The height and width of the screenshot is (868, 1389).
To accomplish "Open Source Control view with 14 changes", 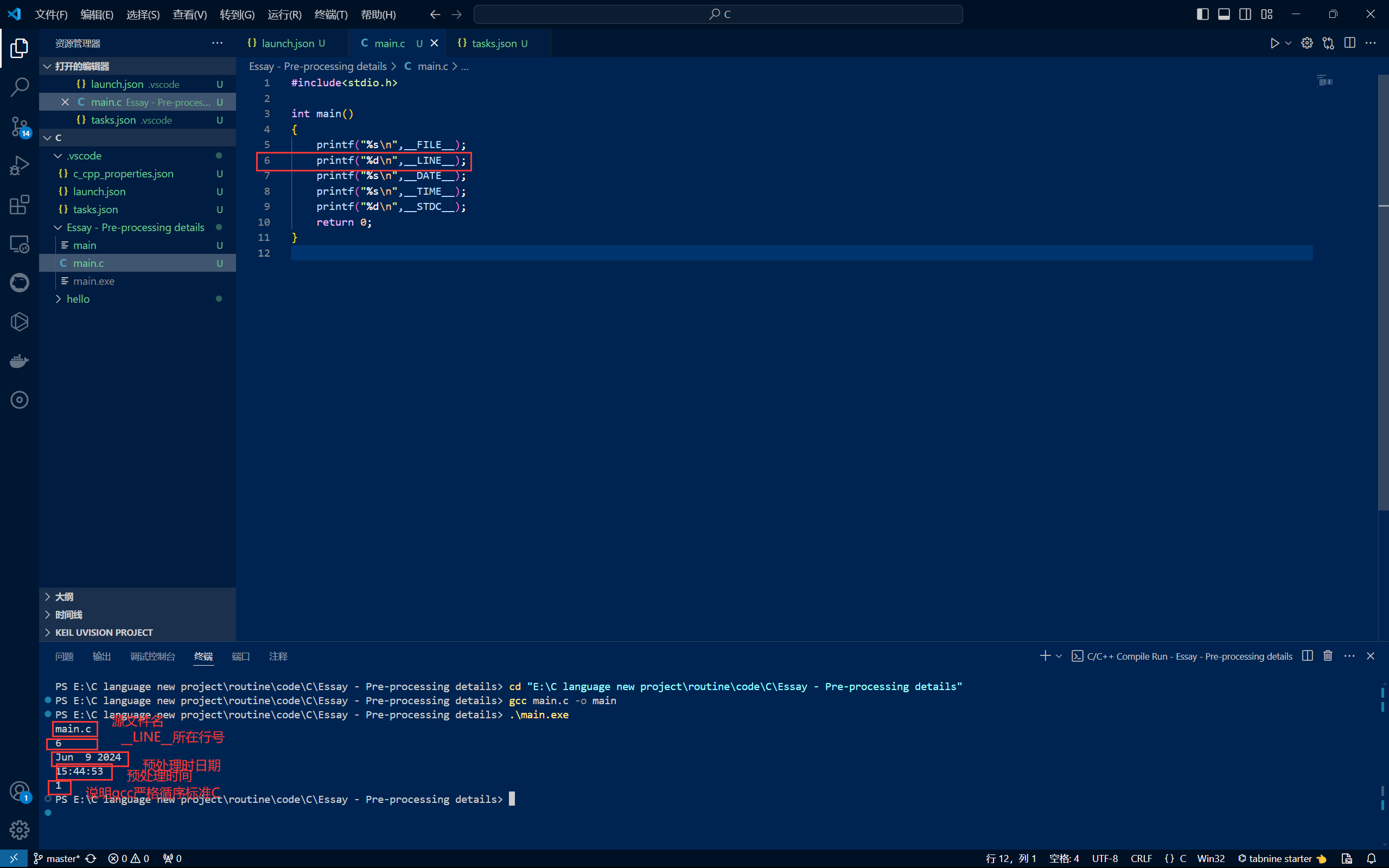I will tap(19, 127).
